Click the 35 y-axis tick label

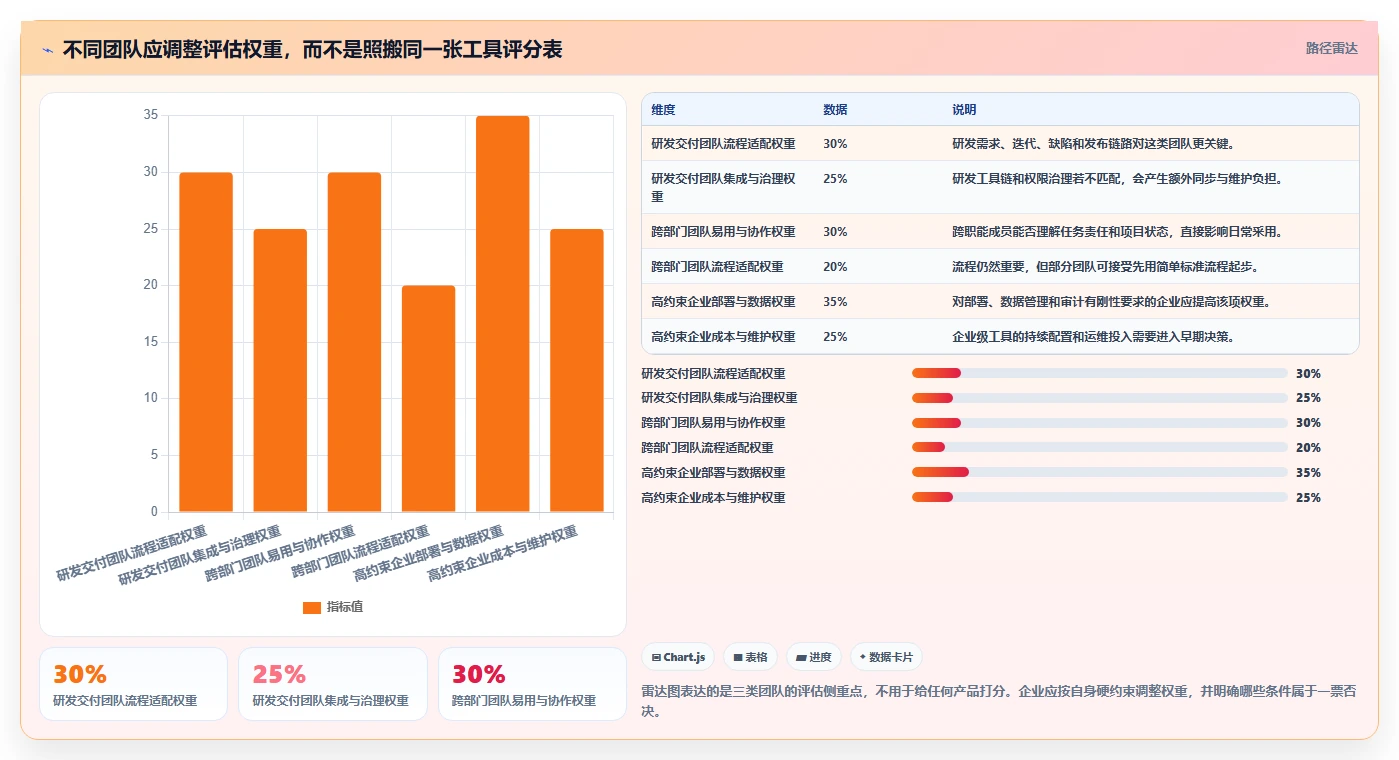151,115
